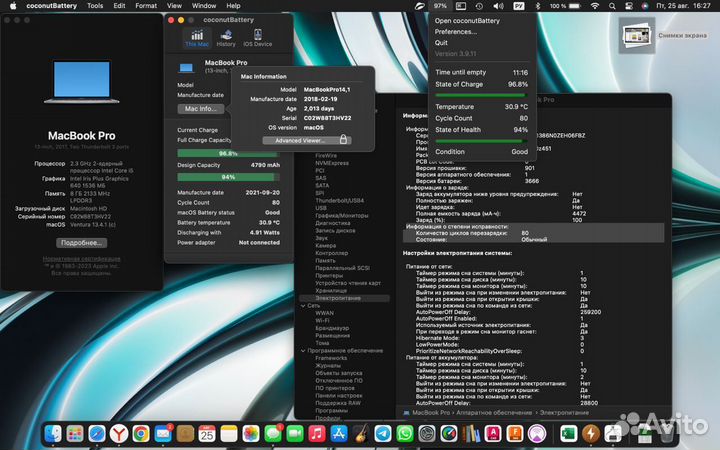
Task: Click the Mac Info... button
Action: coord(201,109)
